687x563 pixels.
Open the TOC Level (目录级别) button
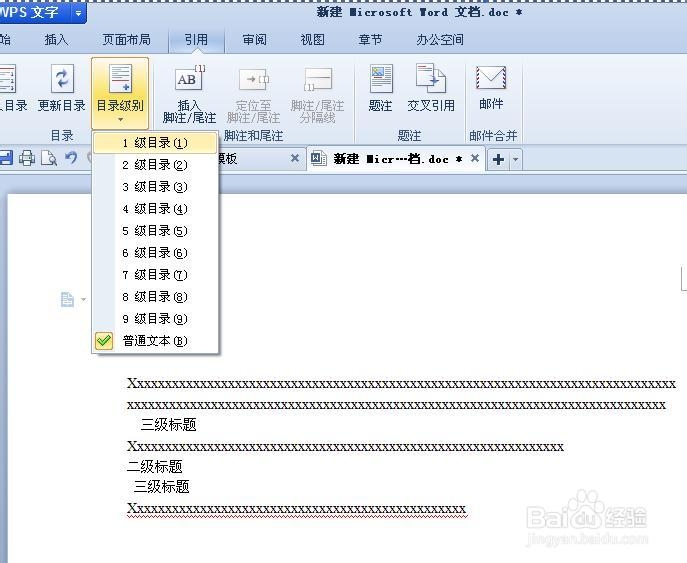coord(120,93)
